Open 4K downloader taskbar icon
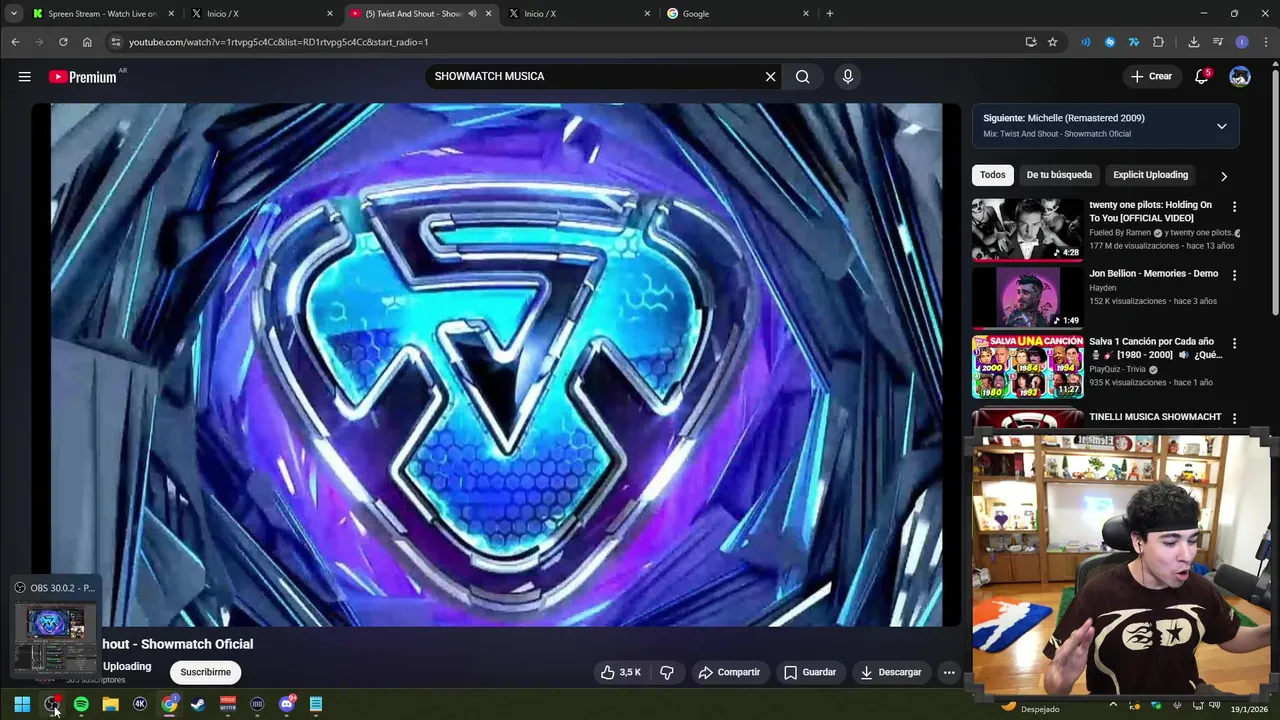The image size is (1280, 720). point(140,705)
